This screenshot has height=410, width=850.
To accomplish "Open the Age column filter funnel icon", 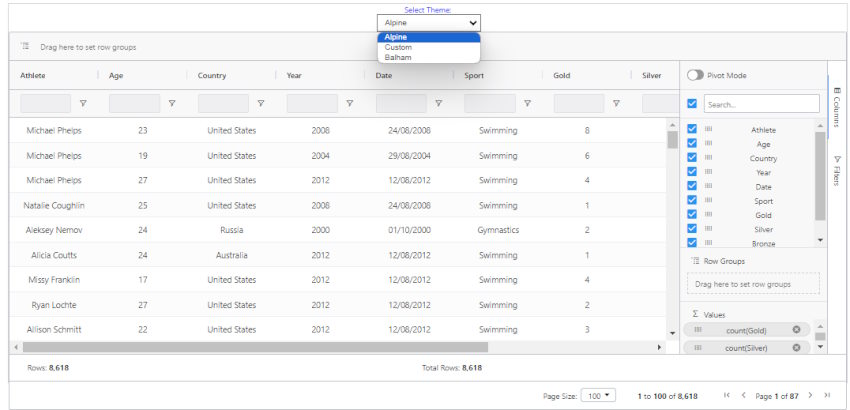I will 172,103.
